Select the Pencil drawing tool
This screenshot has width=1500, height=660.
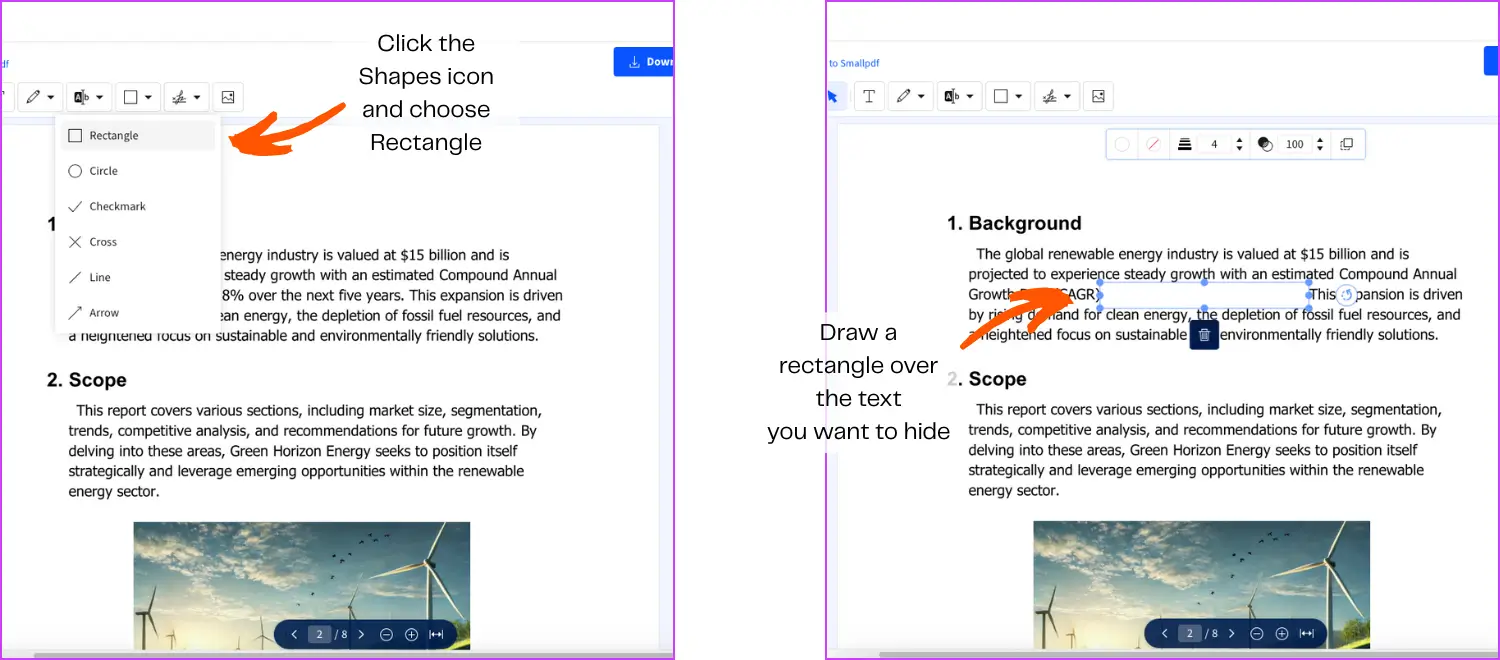click(903, 95)
